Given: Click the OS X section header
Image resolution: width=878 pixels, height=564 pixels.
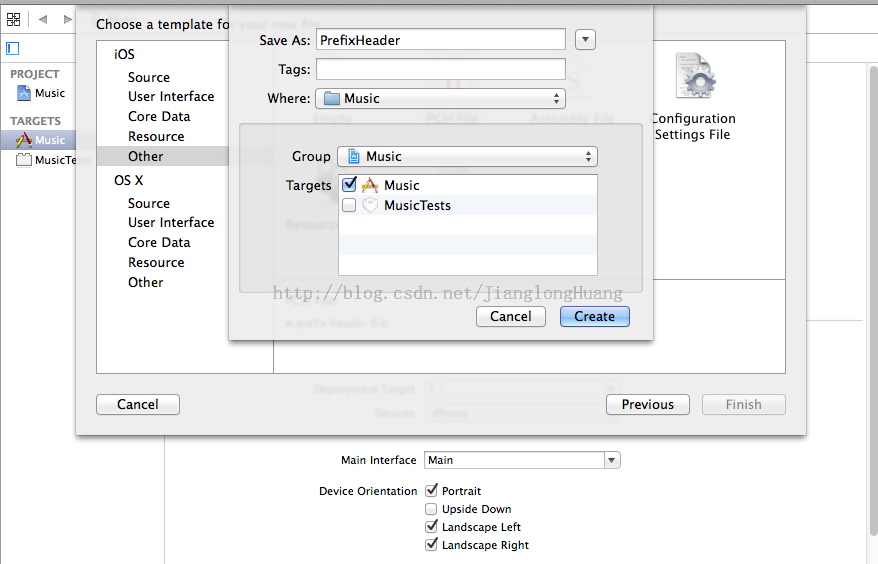Looking at the screenshot, I should 129,180.
